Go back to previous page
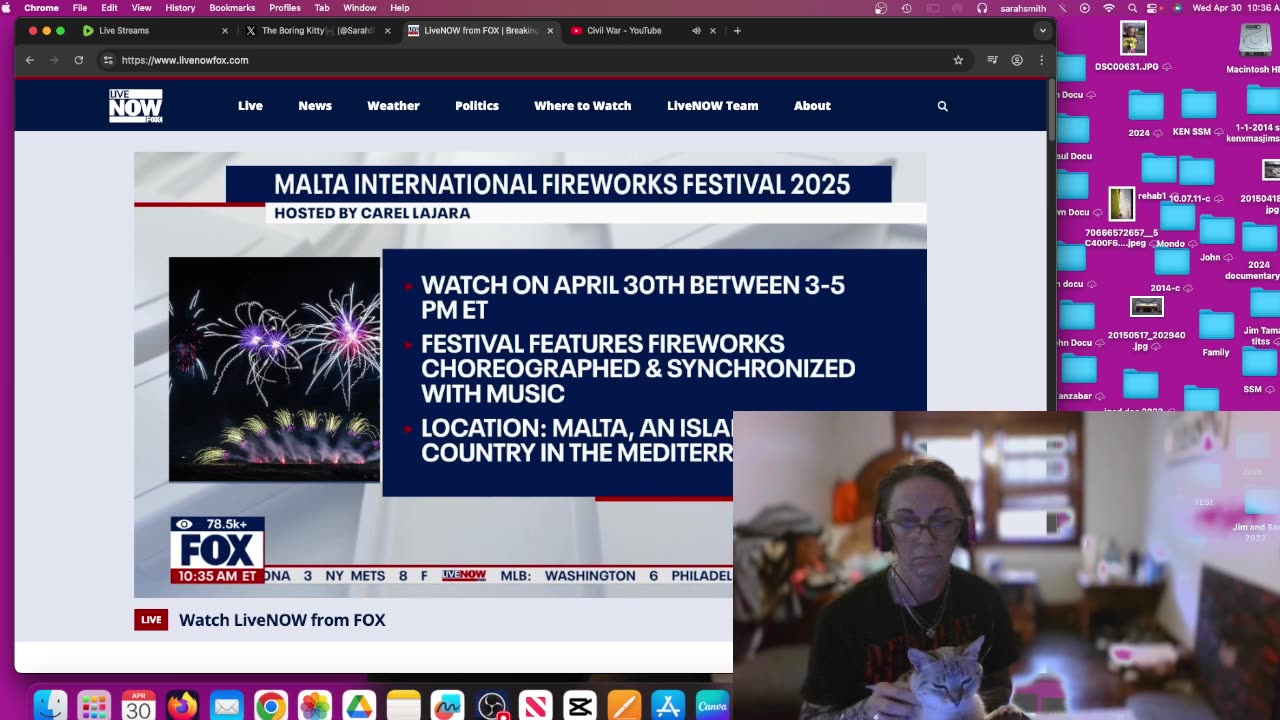The height and width of the screenshot is (720, 1280). (x=30, y=60)
